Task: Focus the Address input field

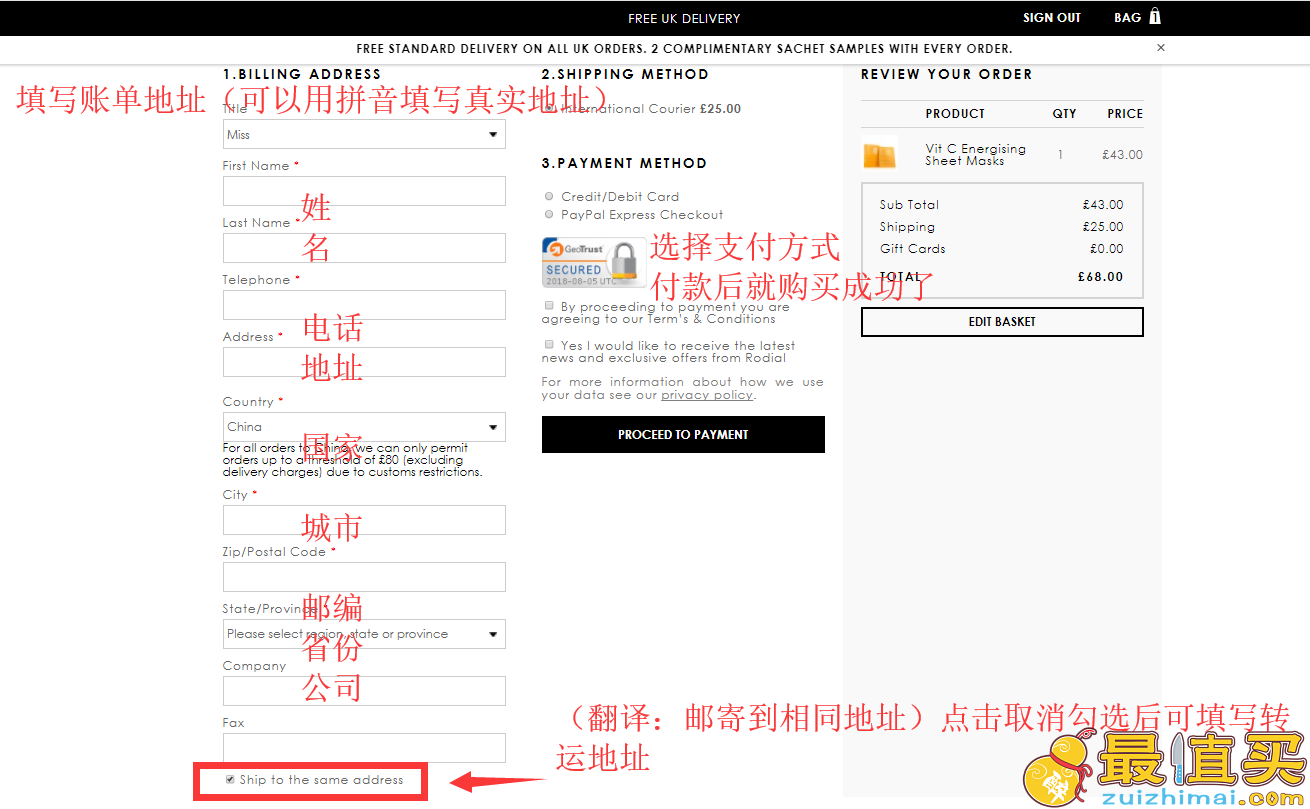Action: (x=364, y=362)
